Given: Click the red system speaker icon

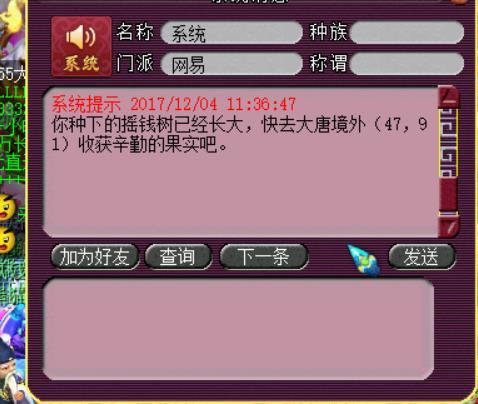Looking at the screenshot, I should (81, 46).
